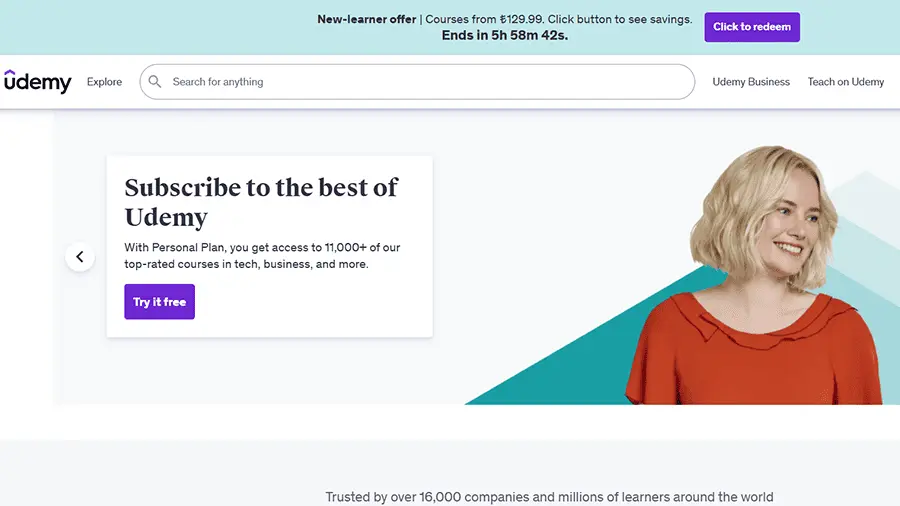Open the Explore menu

click(x=104, y=82)
